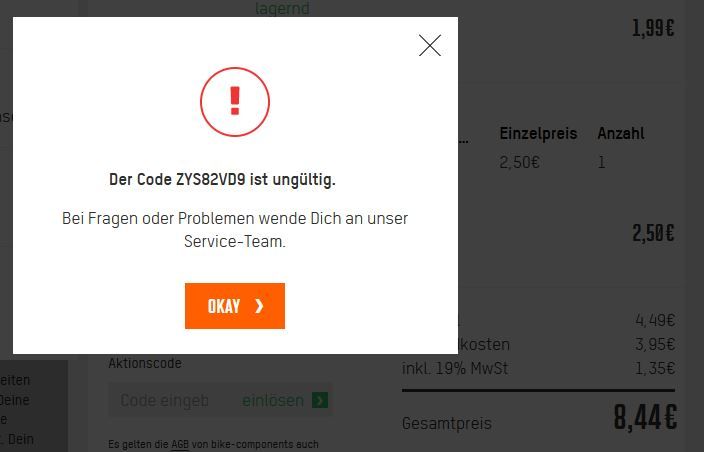704x452 pixels.
Task: Click the bold 2,50€ subtotal price
Action: (653, 233)
